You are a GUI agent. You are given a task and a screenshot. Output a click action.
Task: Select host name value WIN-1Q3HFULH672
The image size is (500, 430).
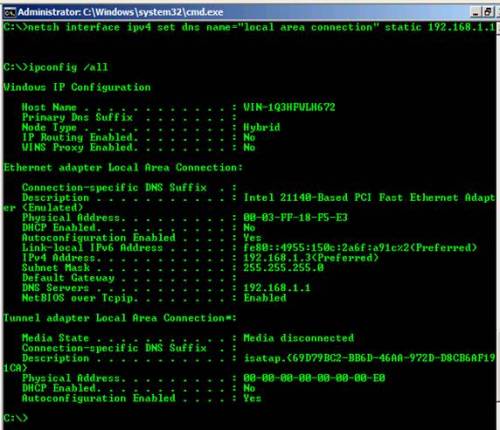click(289, 107)
